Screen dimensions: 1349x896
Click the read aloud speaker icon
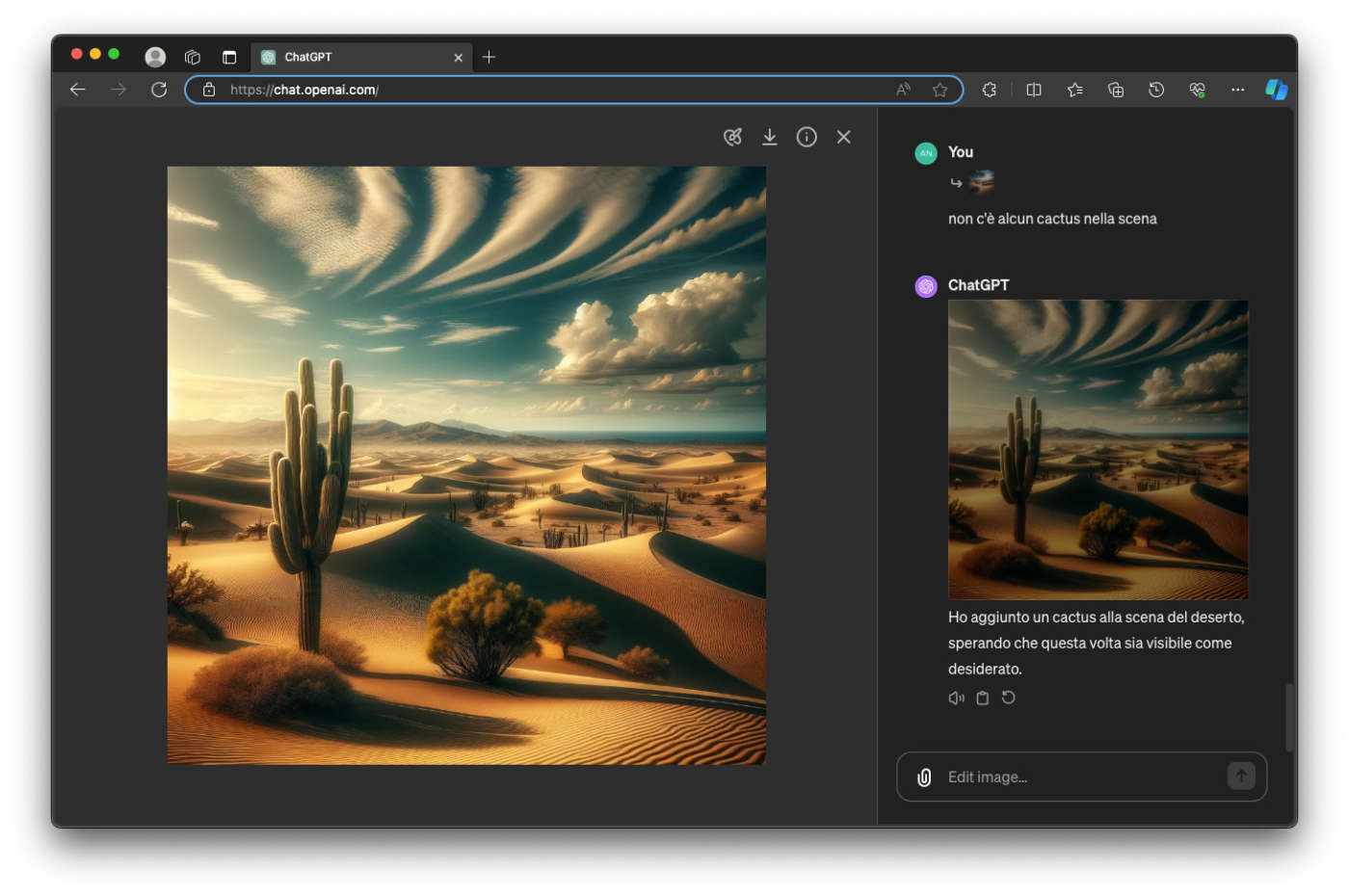point(956,698)
